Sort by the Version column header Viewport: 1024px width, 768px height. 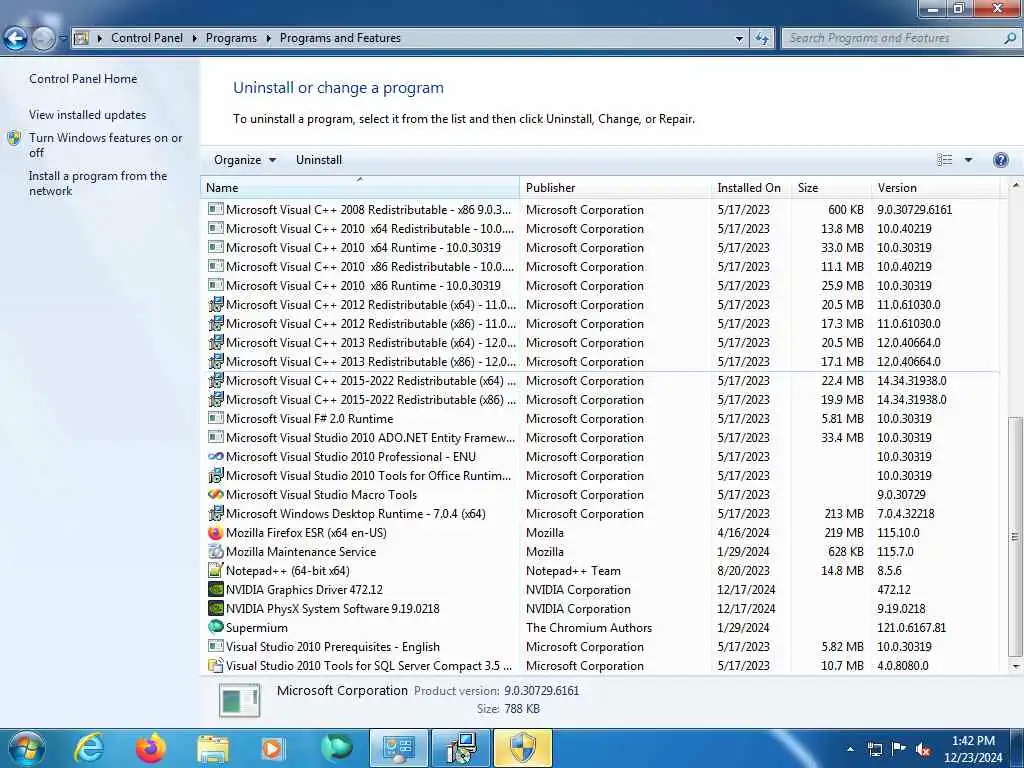point(935,187)
